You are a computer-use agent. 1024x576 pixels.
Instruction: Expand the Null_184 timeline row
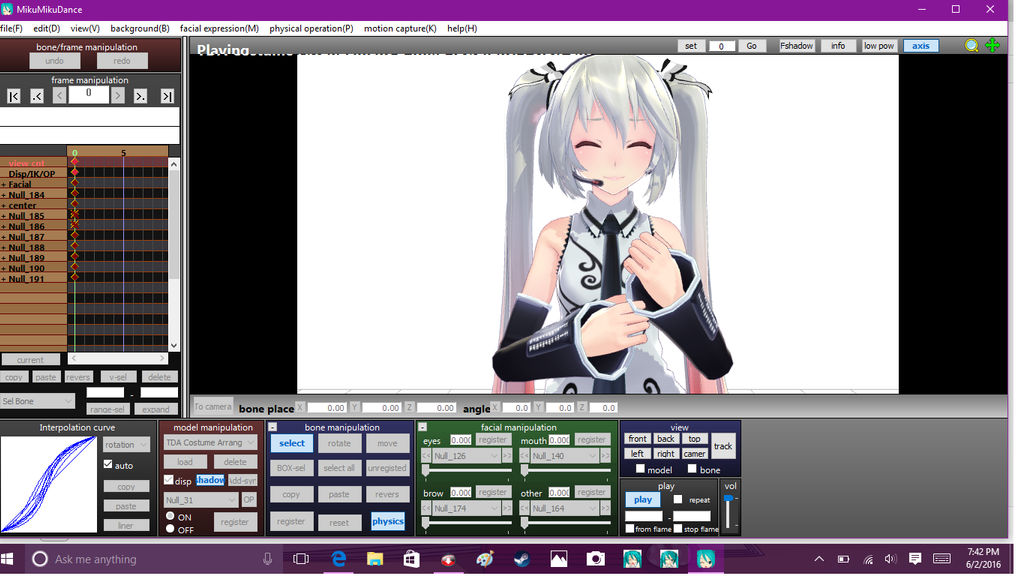click(x=3, y=195)
